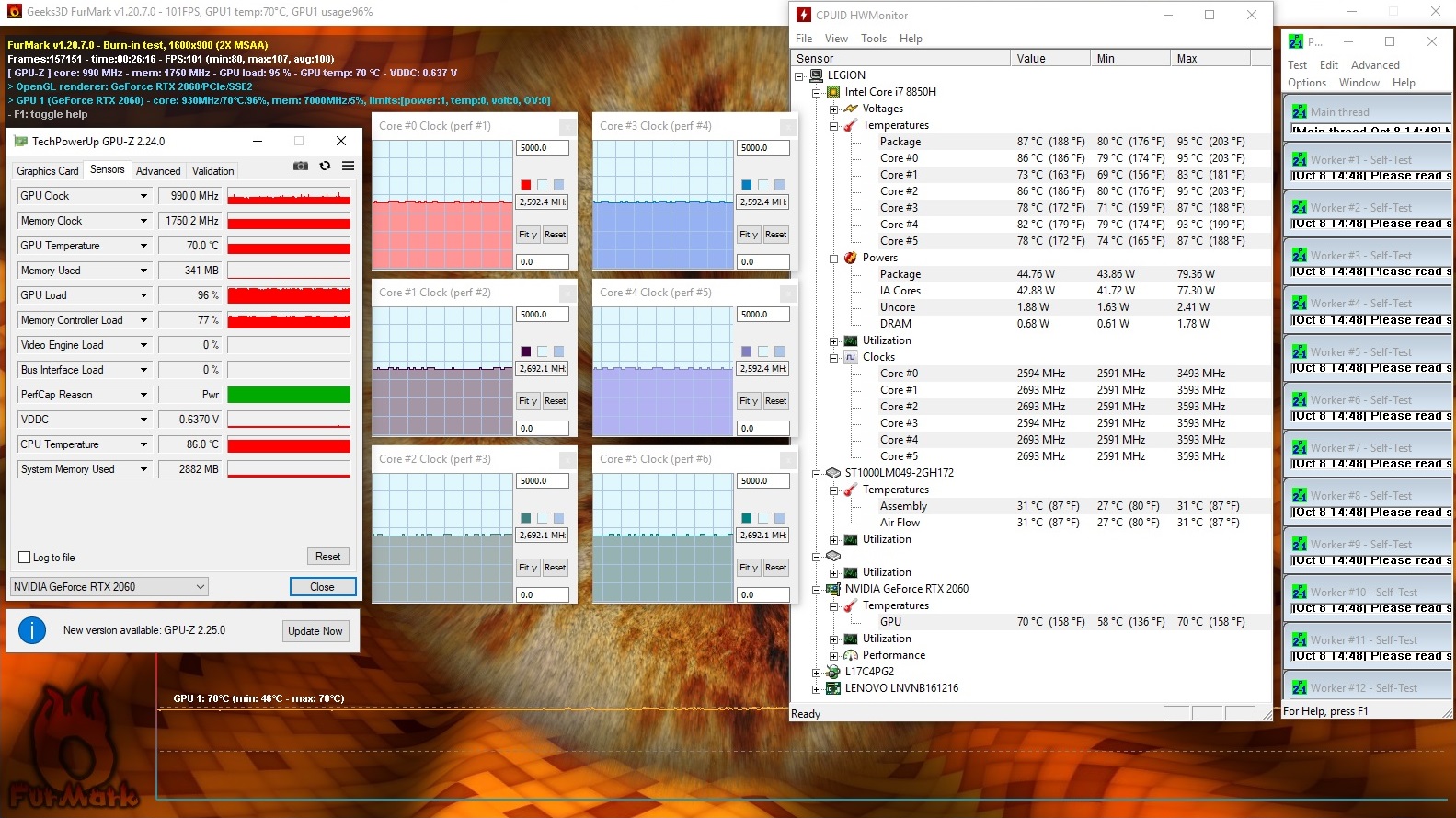Click the CPU Temperatures thermometer icon
The width and height of the screenshot is (1456, 818).
coord(851,125)
